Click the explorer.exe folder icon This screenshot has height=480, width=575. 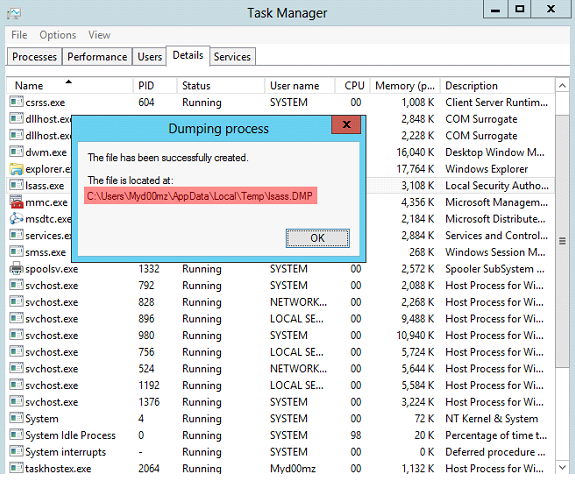click(17, 169)
